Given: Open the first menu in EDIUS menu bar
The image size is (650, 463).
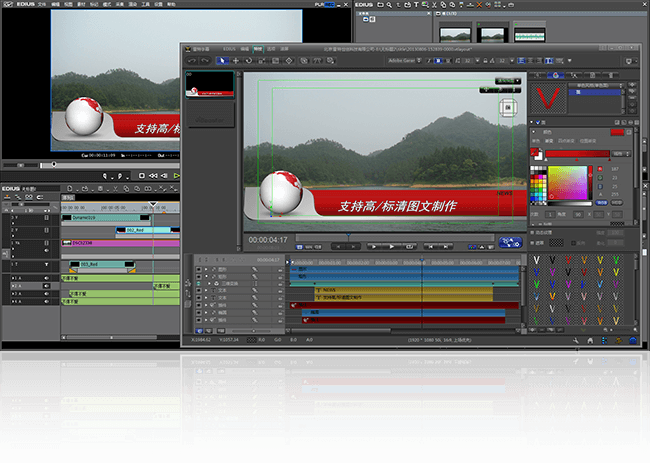Looking at the screenshot, I should [42, 4].
